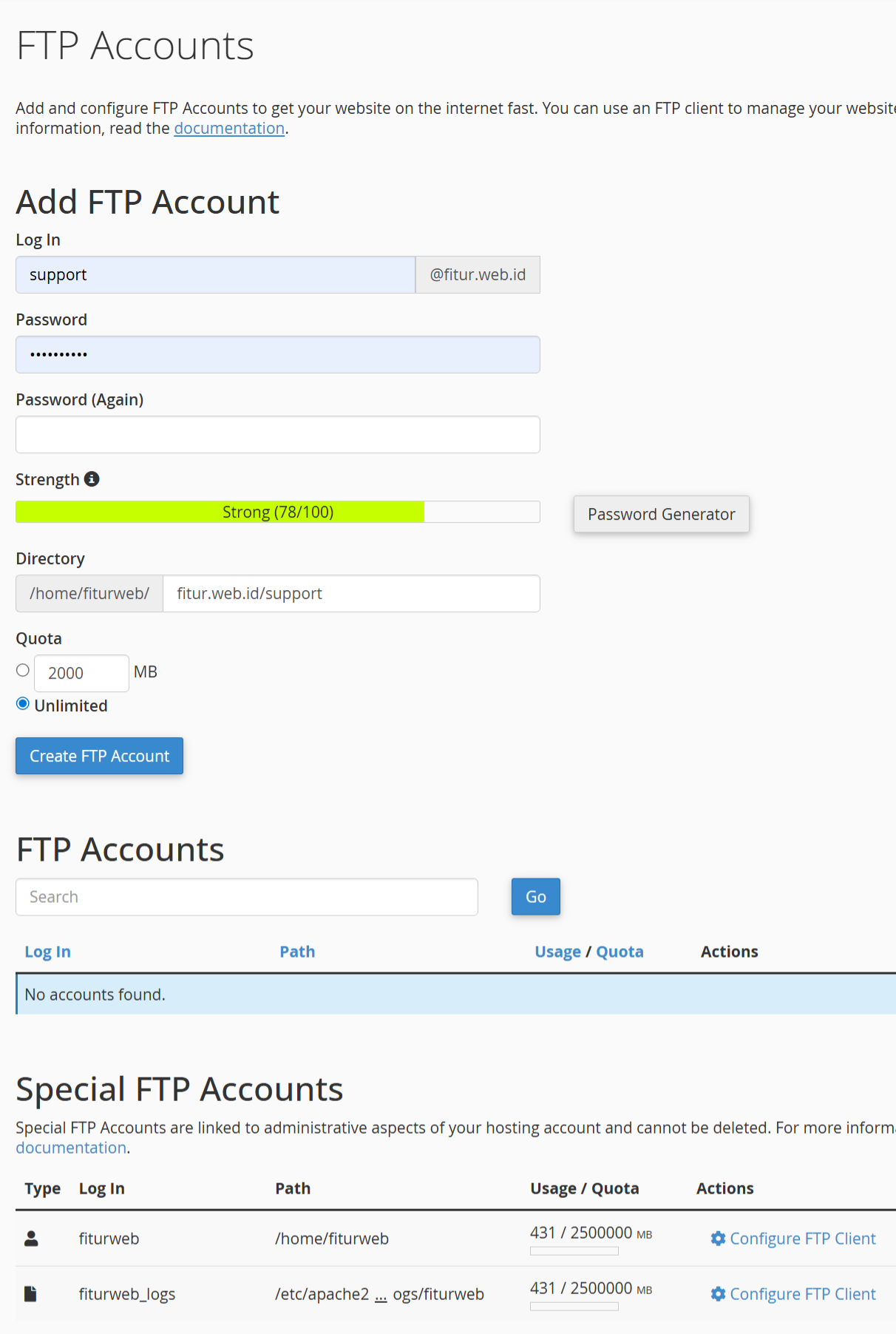This screenshot has width=896, height=1334.
Task: Click the Create FTP Account button
Action: (98, 756)
